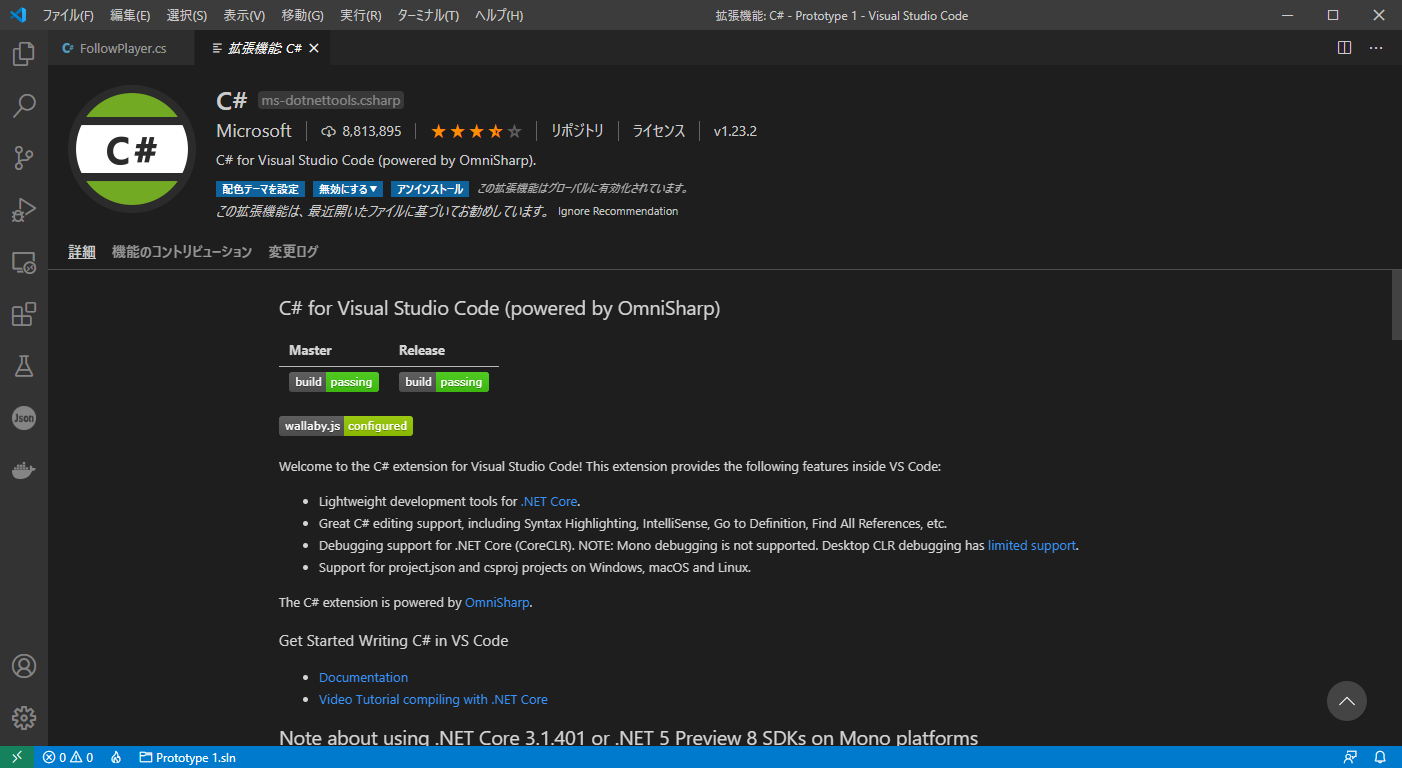Click the remote window icon in status bar

point(17,757)
